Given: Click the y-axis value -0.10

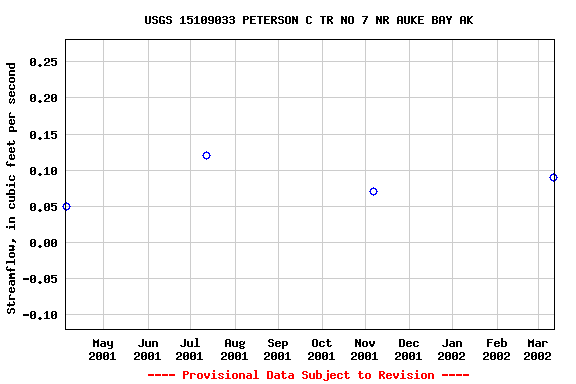Looking at the screenshot, I should [40, 315].
